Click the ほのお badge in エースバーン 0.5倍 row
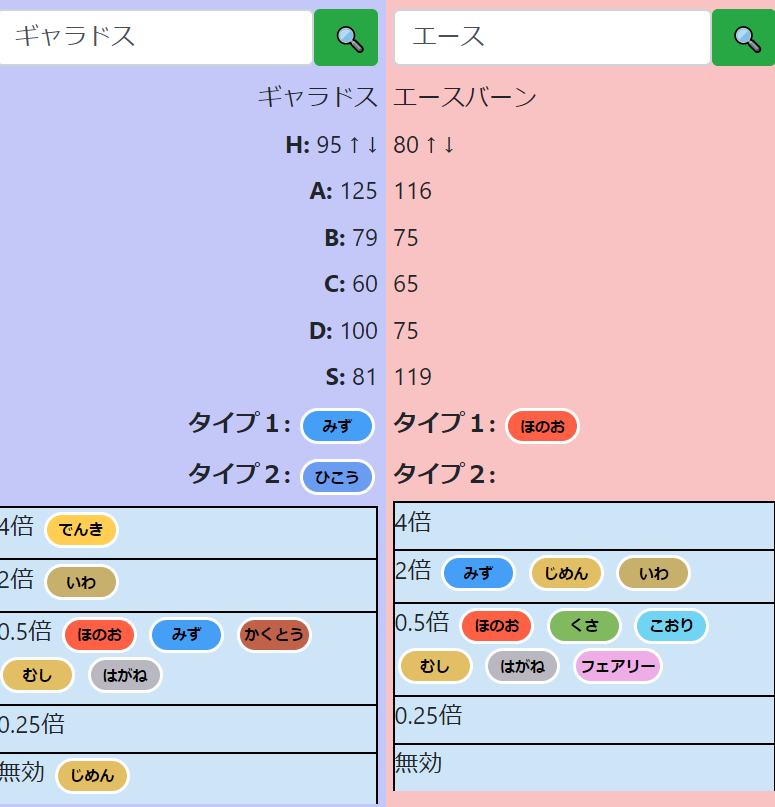The height and width of the screenshot is (807, 775). [497, 626]
